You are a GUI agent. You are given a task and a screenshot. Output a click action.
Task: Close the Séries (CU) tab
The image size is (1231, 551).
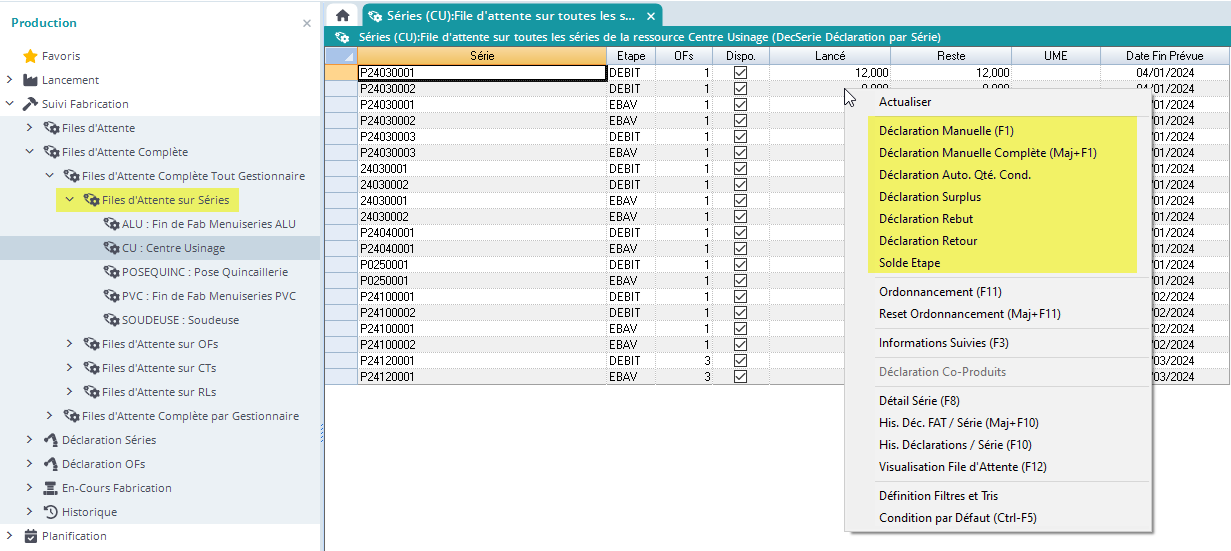point(651,16)
